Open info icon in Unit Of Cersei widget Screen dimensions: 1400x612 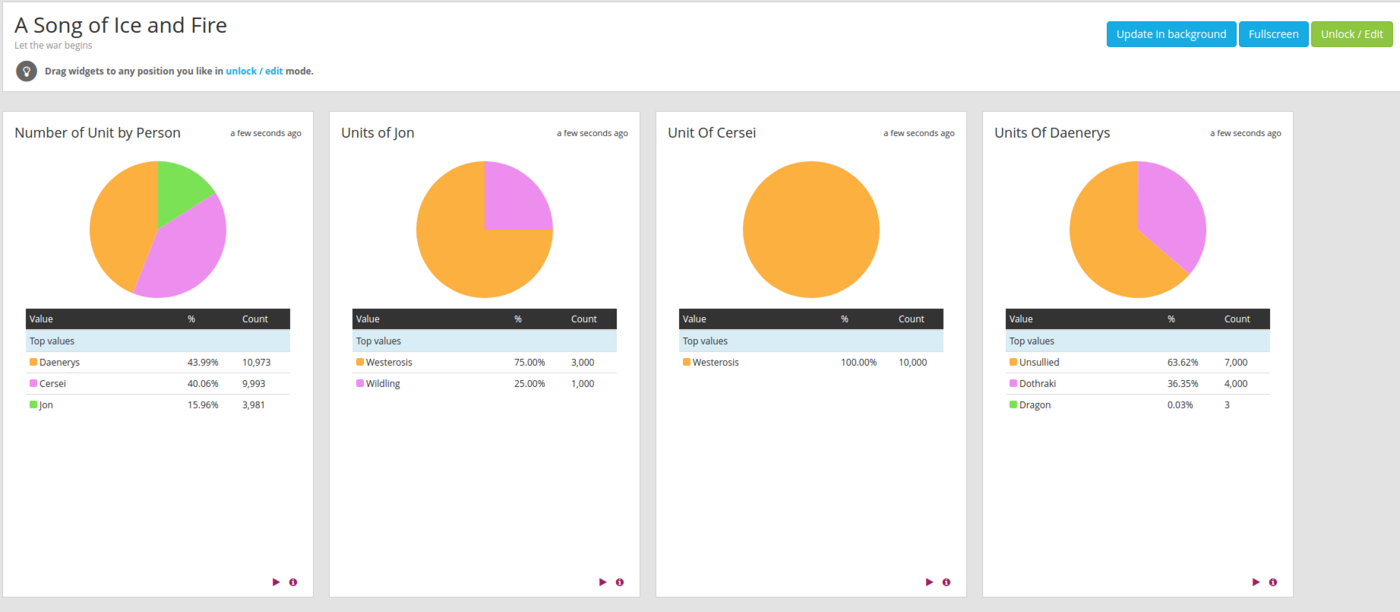pos(946,582)
